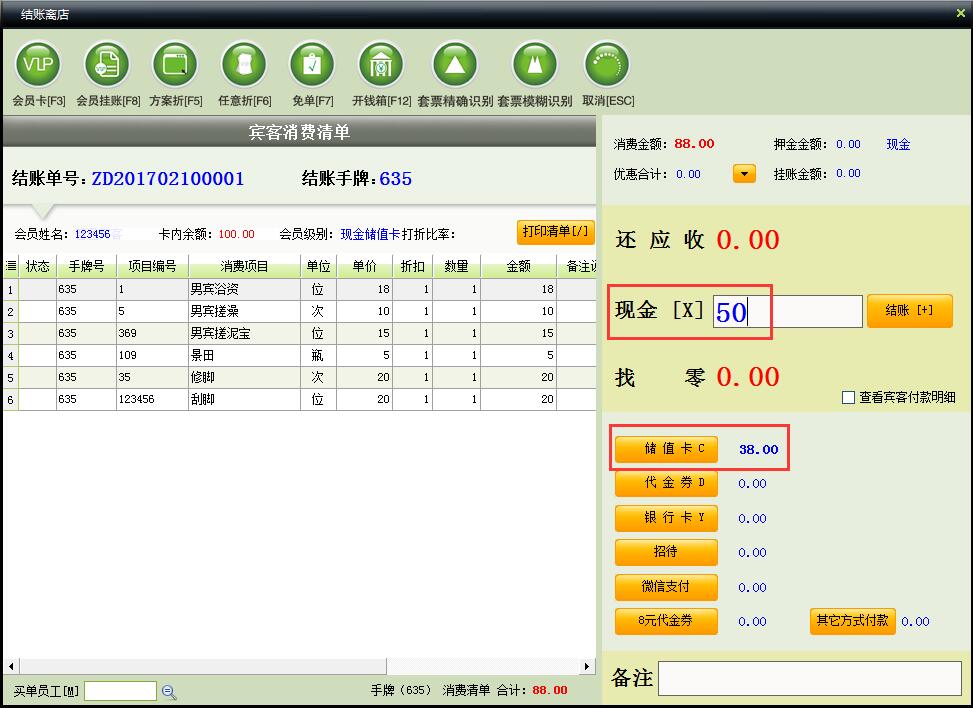
Task: Select the 免单[F7] free-bill icon
Action: (x=312, y=64)
